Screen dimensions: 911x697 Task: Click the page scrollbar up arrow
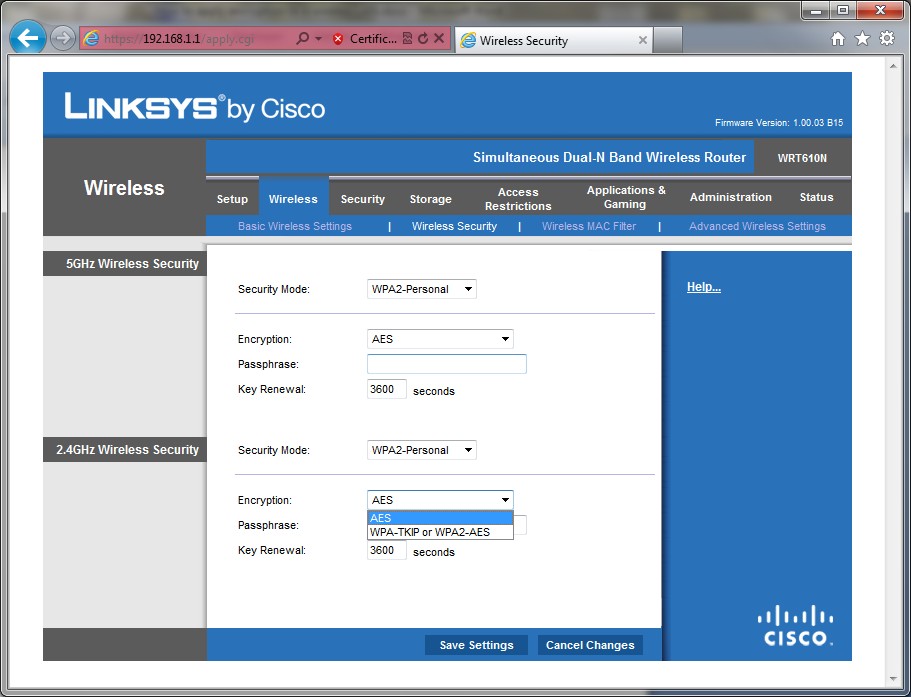[x=894, y=66]
